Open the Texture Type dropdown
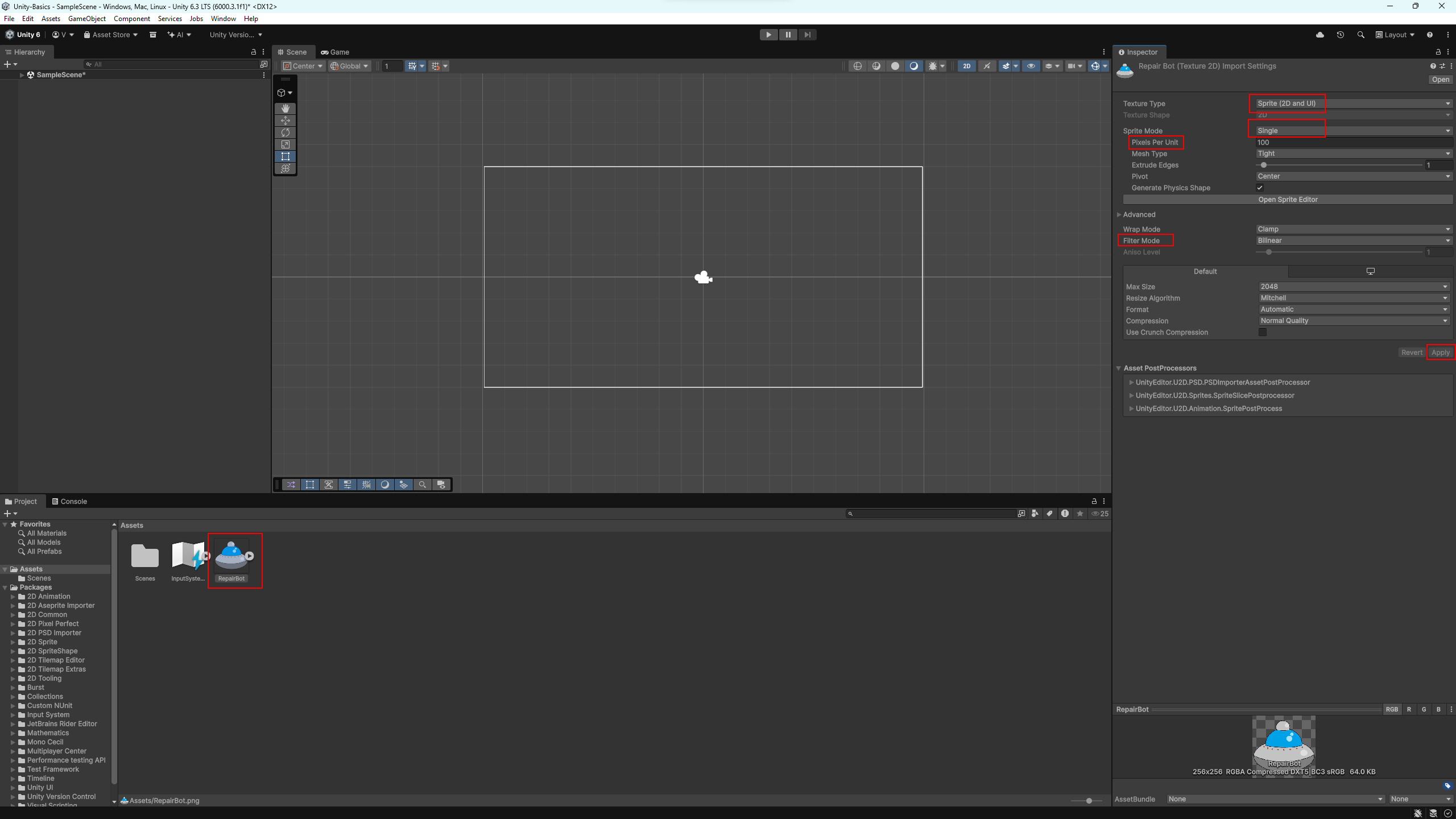Image resolution: width=1456 pixels, height=819 pixels. click(1354, 104)
